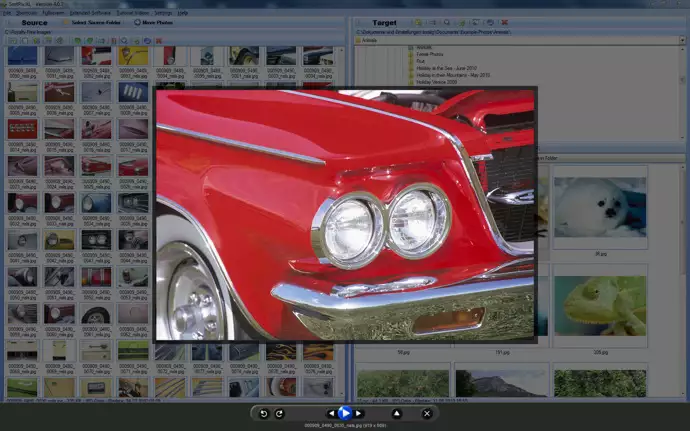Click the up arrow eject icon
690x431 pixels.
396,413
